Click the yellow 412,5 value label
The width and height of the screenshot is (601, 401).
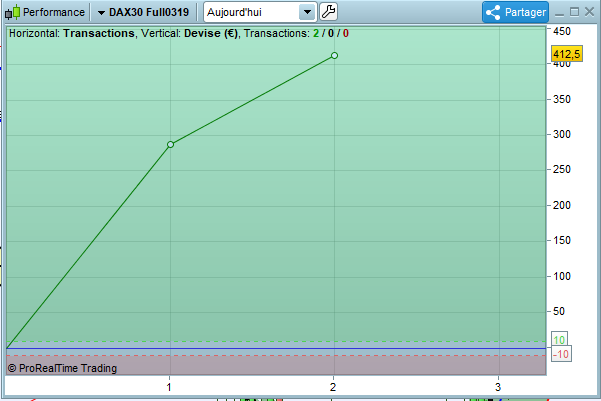567,54
